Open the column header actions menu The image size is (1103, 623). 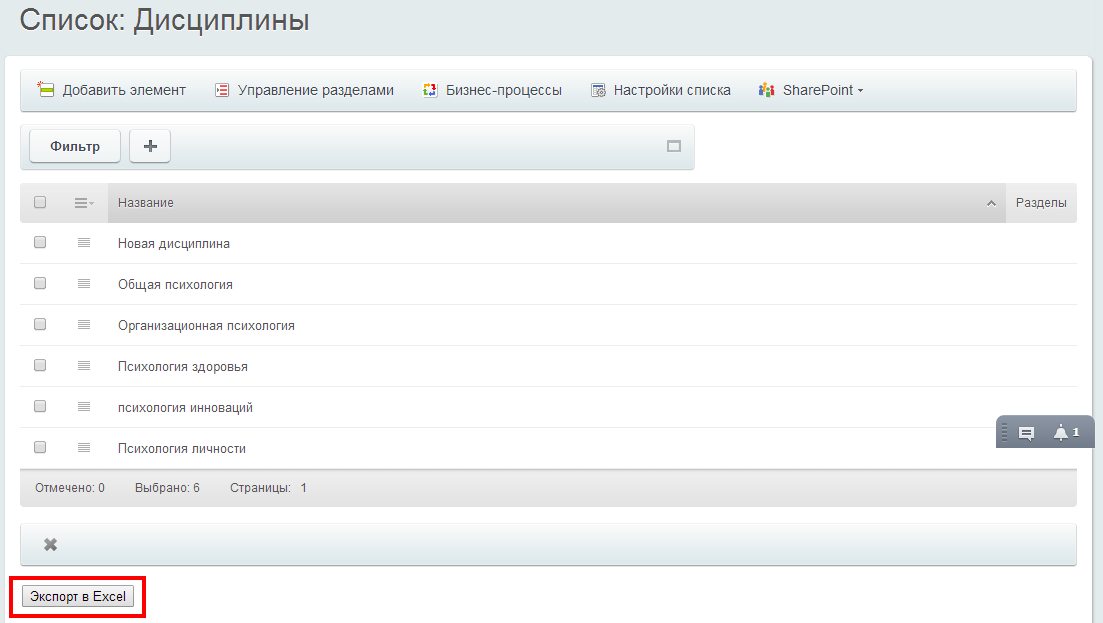pos(84,203)
